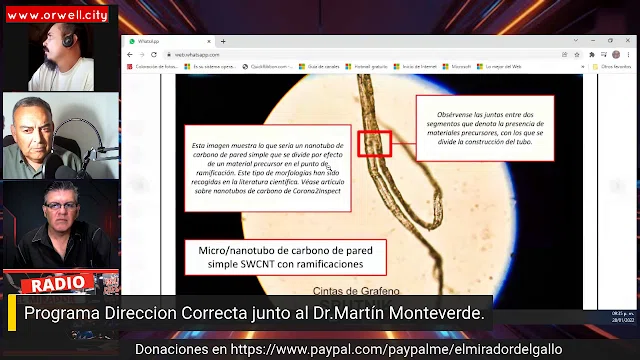This screenshot has height=360, width=640.
Task: Click the 'Cintas de Grafeno' label
Action: coord(356,291)
